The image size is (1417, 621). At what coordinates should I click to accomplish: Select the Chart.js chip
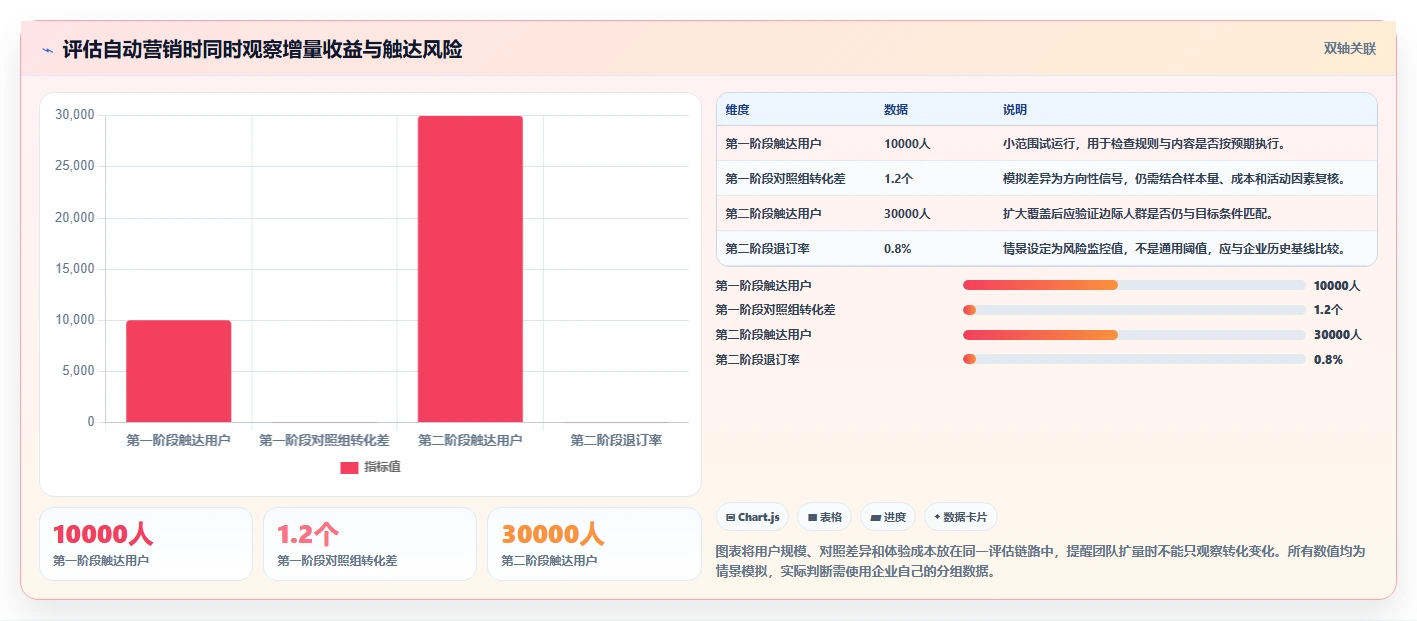click(x=752, y=517)
